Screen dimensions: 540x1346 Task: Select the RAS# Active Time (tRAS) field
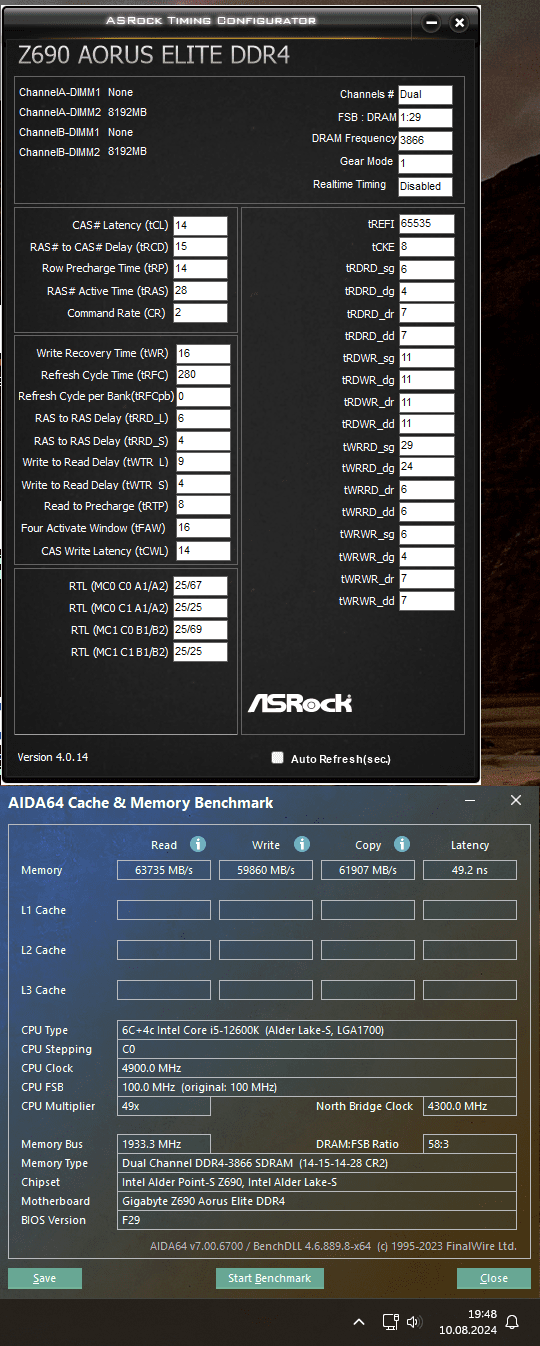(200, 291)
